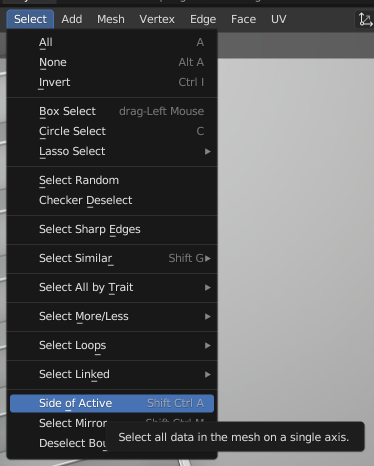Open the Vertex menu
Viewport: 374px width, 466px height.
pos(157,19)
